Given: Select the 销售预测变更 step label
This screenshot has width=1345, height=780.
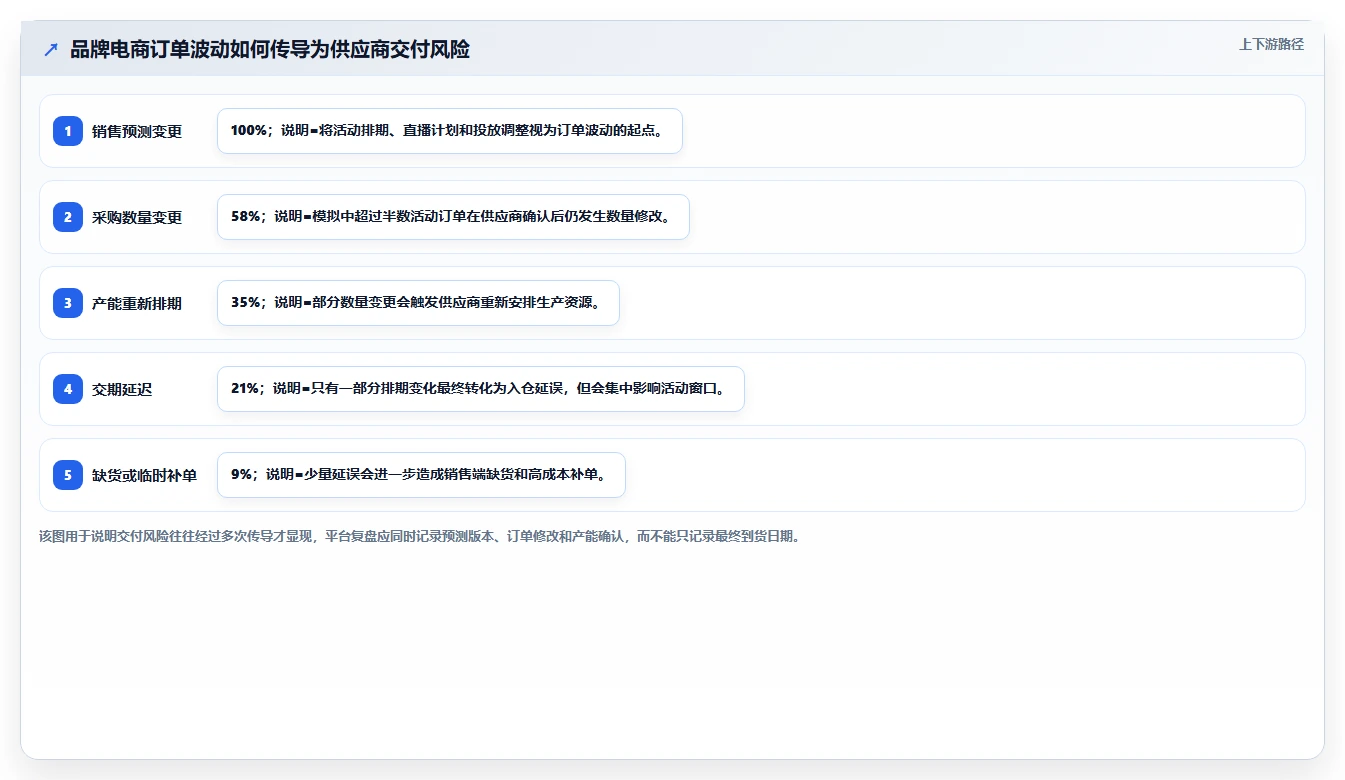Looking at the screenshot, I should click(137, 131).
